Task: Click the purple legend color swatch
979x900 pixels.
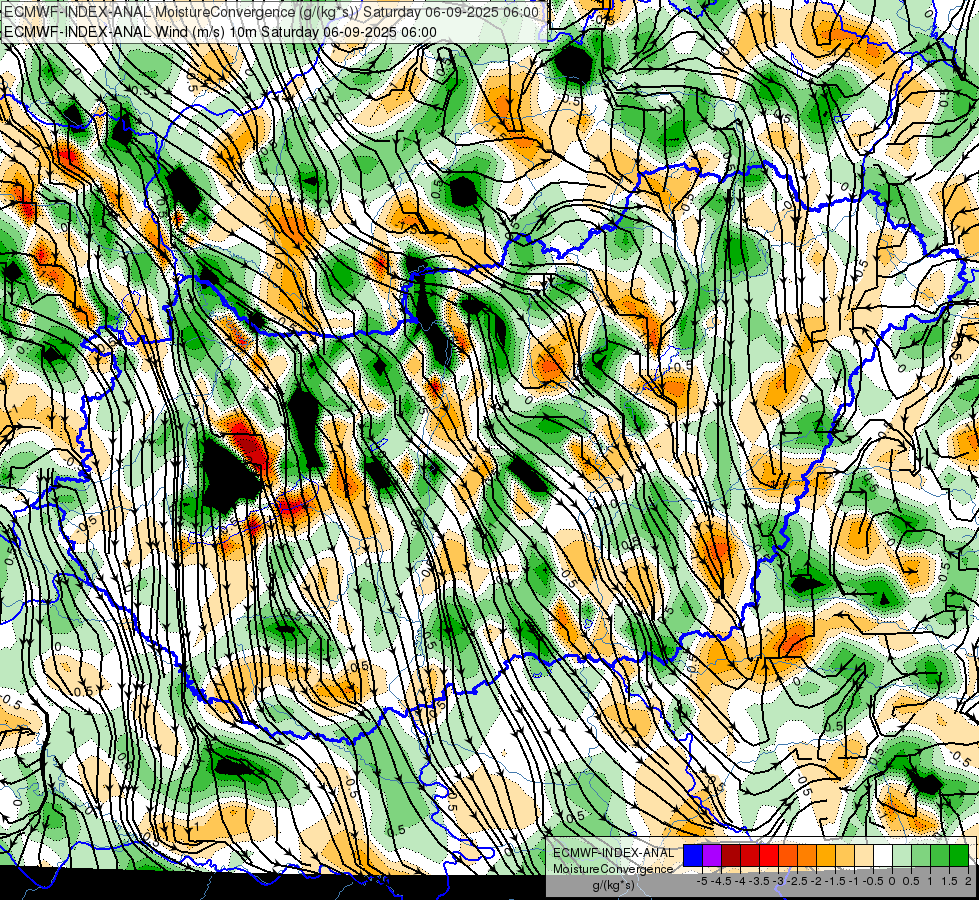Action: coord(712,856)
